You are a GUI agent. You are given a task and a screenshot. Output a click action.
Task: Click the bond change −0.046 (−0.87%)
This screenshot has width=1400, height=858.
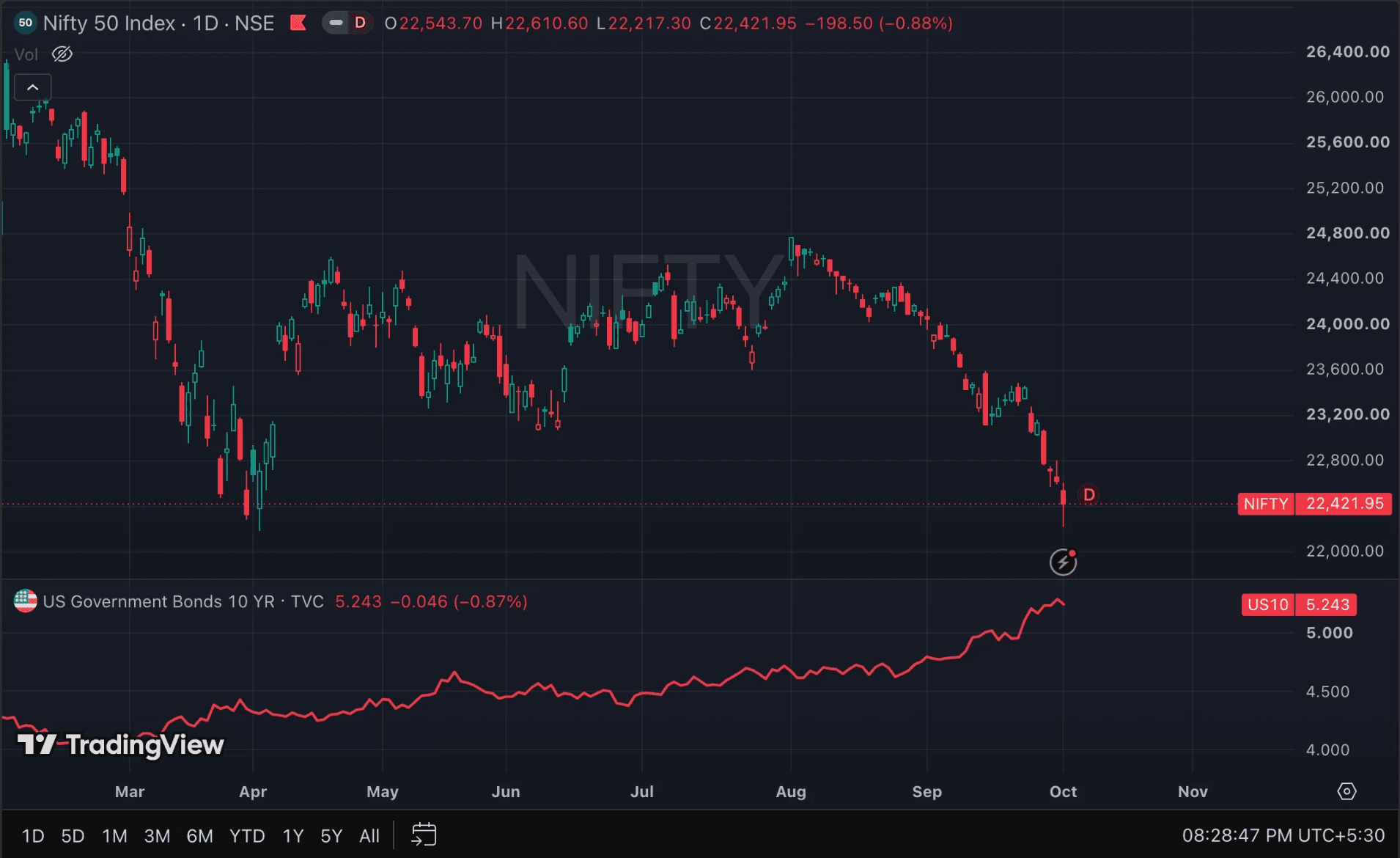[459, 602]
